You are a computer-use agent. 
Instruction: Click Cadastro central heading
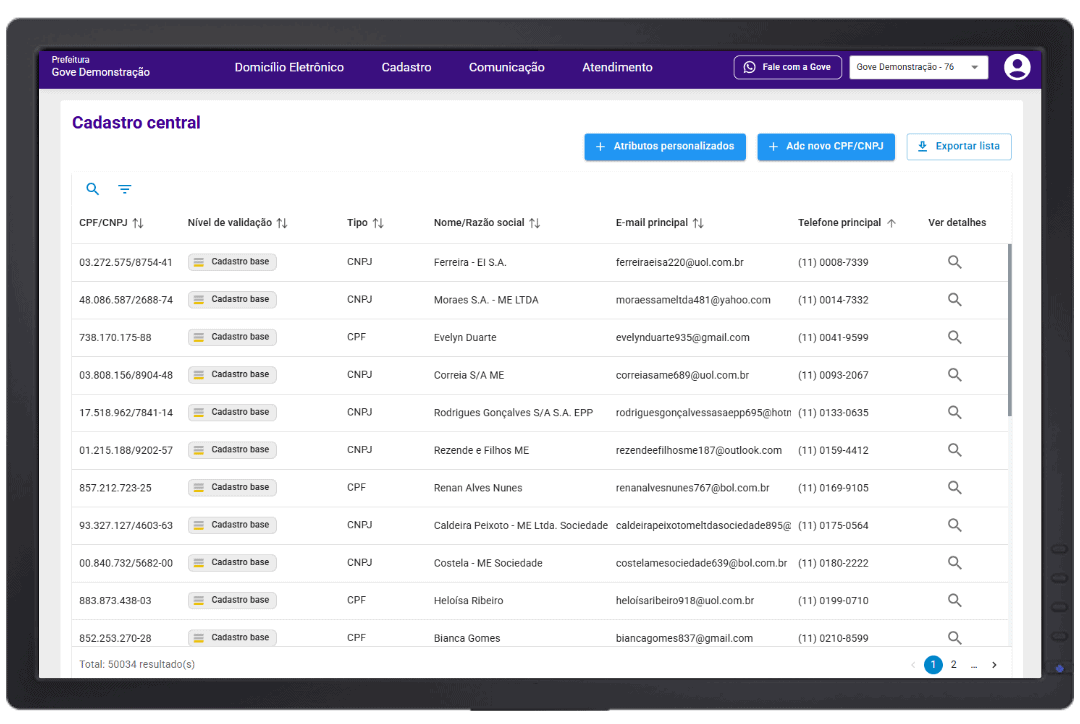[x=136, y=123]
